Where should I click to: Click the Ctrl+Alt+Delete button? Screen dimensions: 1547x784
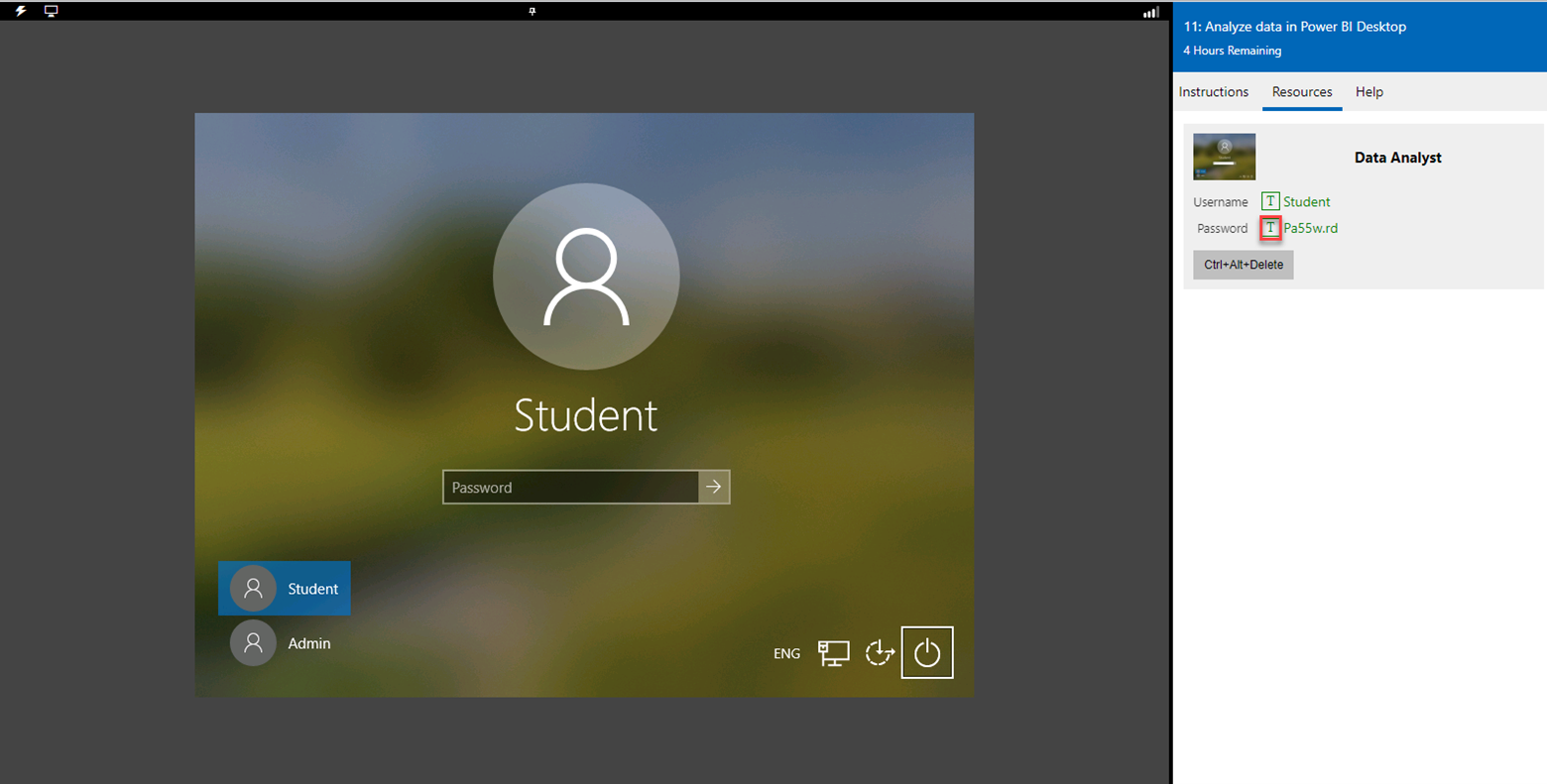pos(1244,265)
